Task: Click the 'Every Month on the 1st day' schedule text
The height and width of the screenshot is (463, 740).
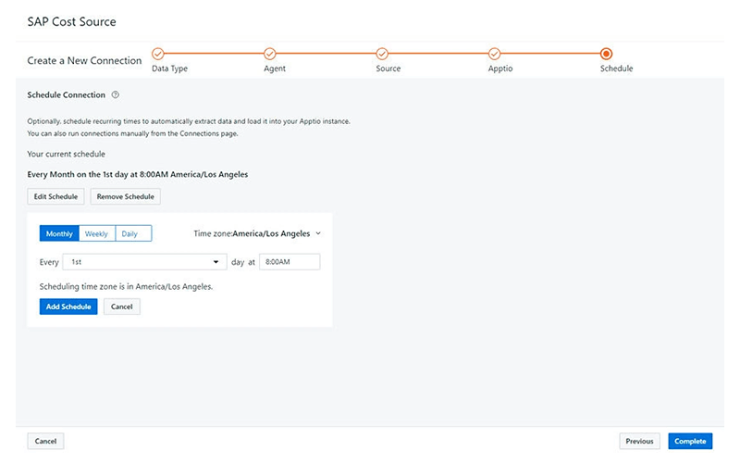Action: tap(137, 175)
